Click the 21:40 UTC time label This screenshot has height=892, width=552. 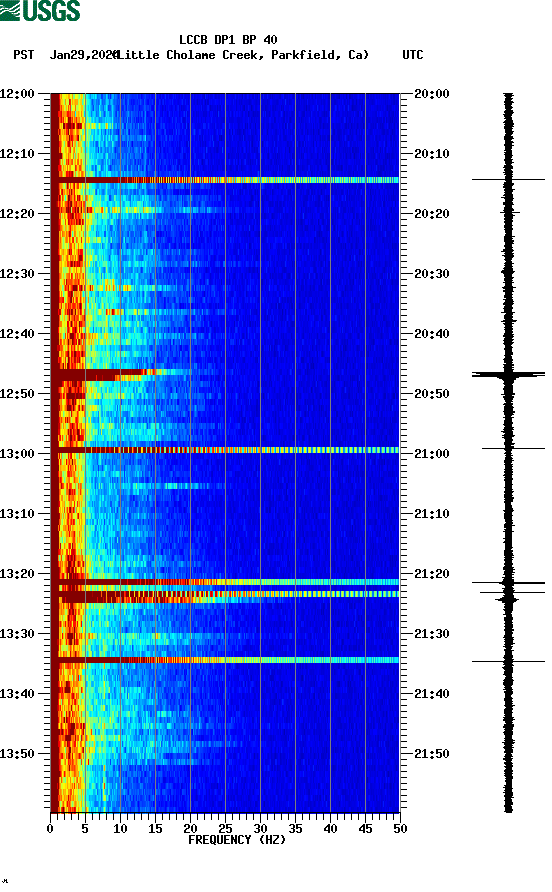point(432,694)
